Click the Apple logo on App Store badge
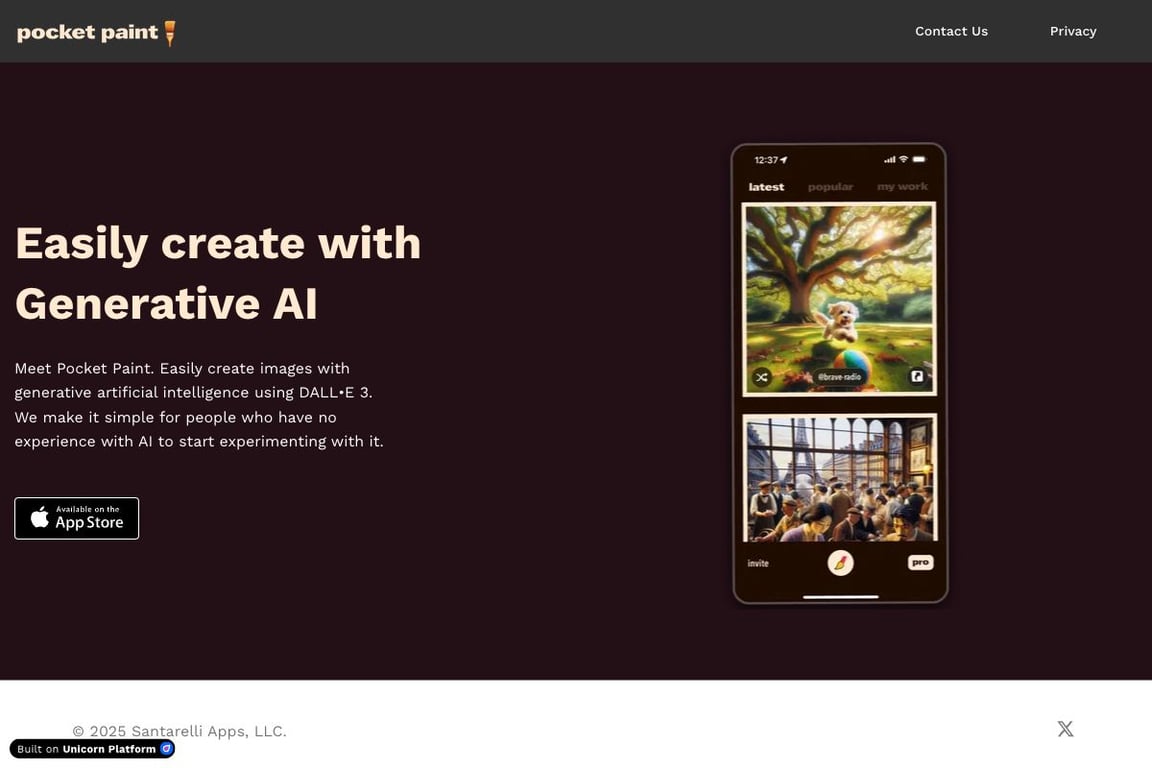Viewport: 1152px width, 768px height. (40, 517)
